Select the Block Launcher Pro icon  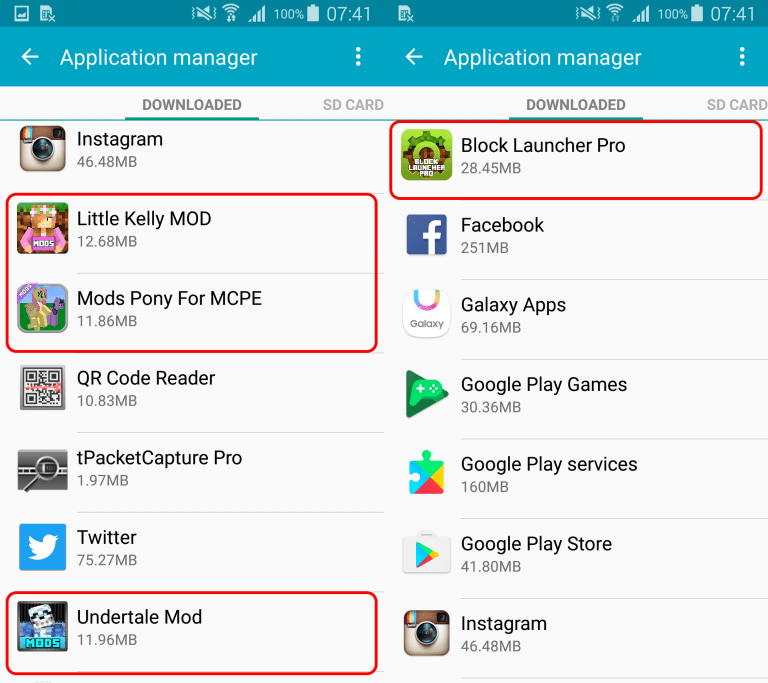coord(427,155)
